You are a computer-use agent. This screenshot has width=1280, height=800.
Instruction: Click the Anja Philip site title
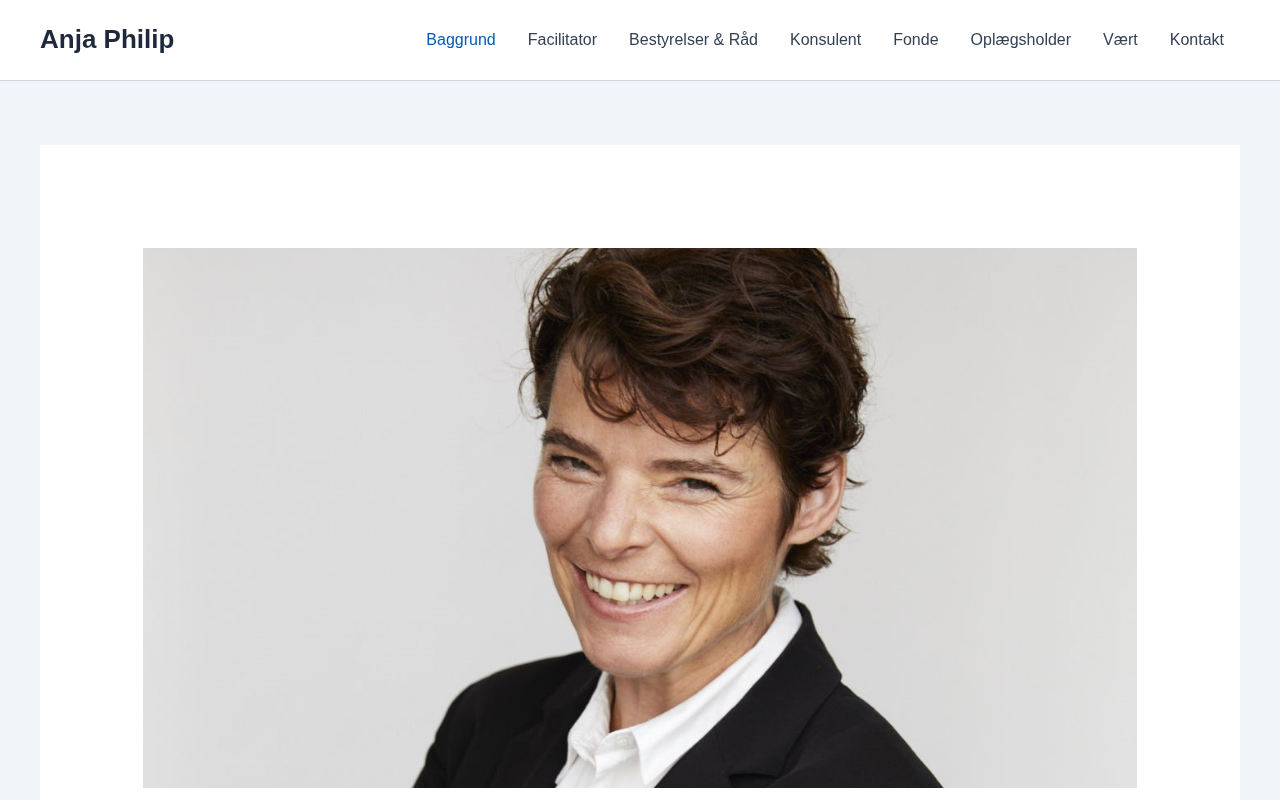coord(107,39)
